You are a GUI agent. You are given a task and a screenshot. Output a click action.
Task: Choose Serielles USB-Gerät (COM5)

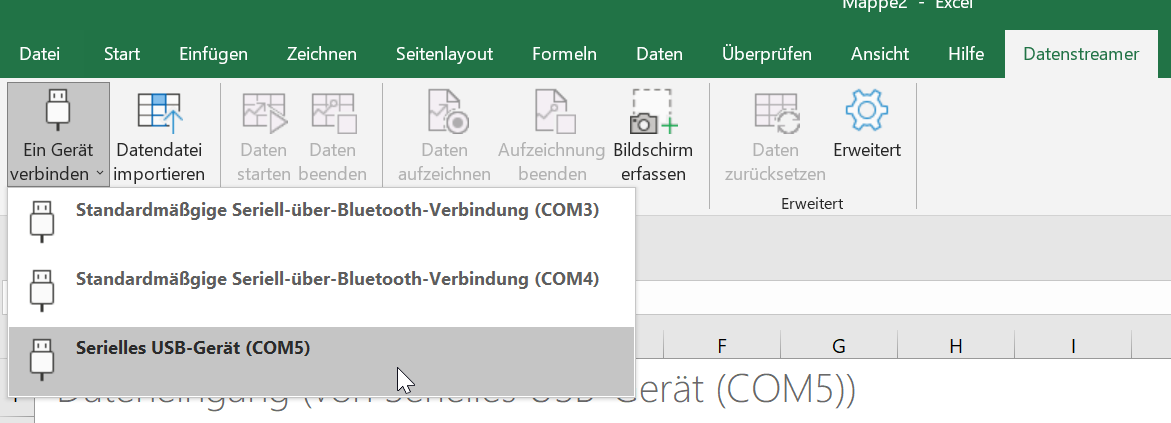pyautogui.click(x=321, y=361)
